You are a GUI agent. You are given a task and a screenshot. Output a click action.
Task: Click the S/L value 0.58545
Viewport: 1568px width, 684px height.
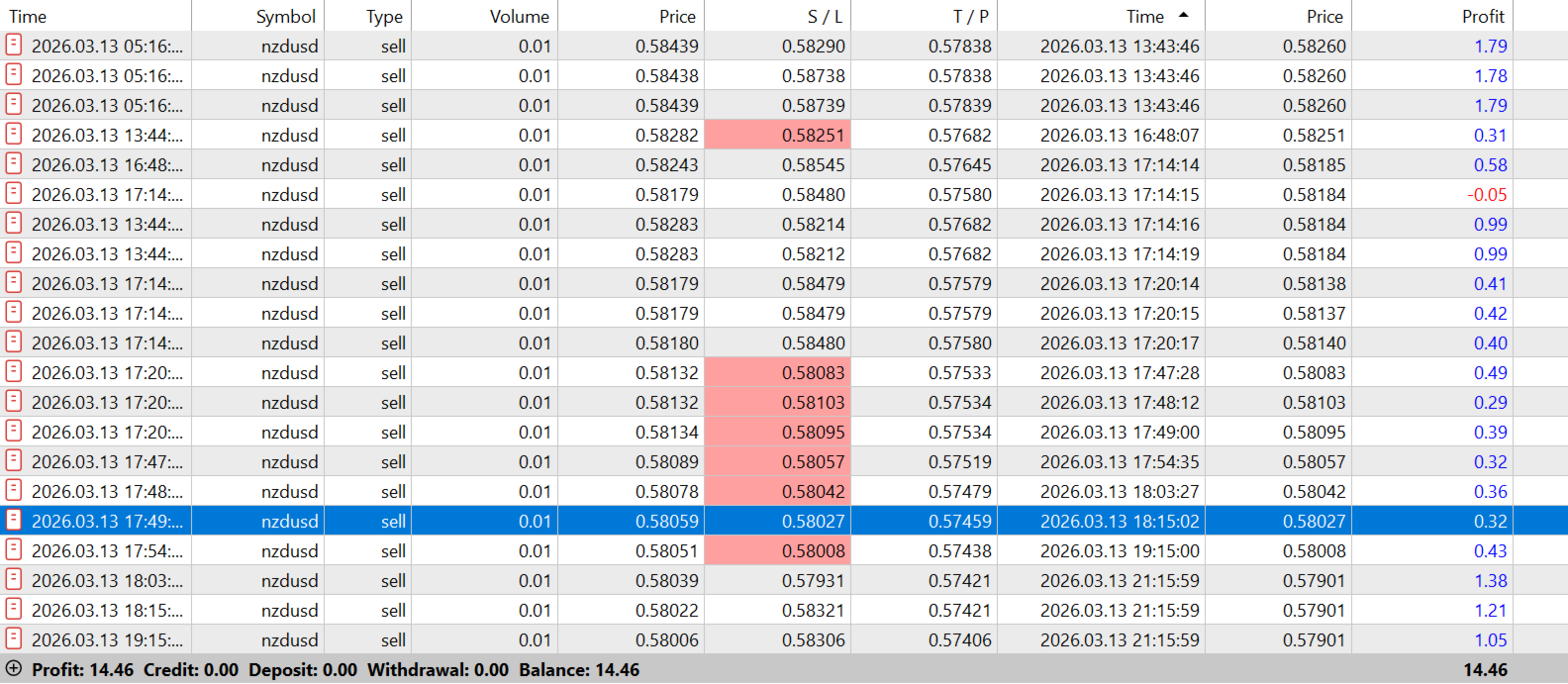point(814,164)
